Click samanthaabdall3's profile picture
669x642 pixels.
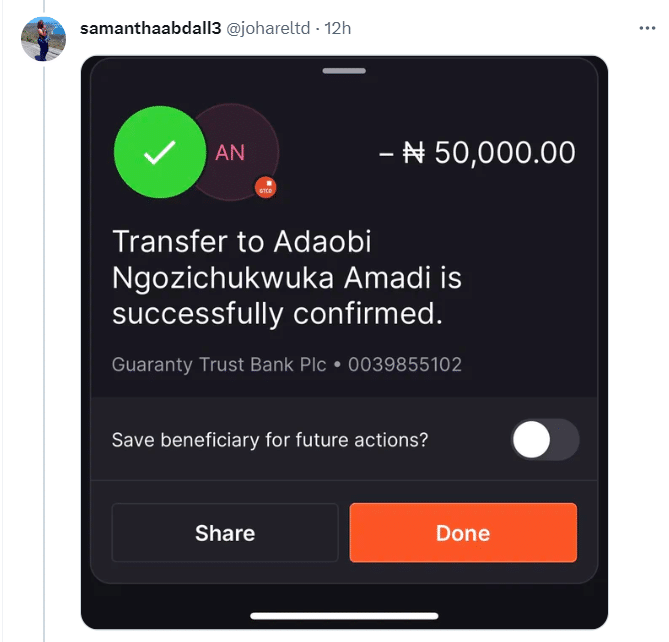42,40
